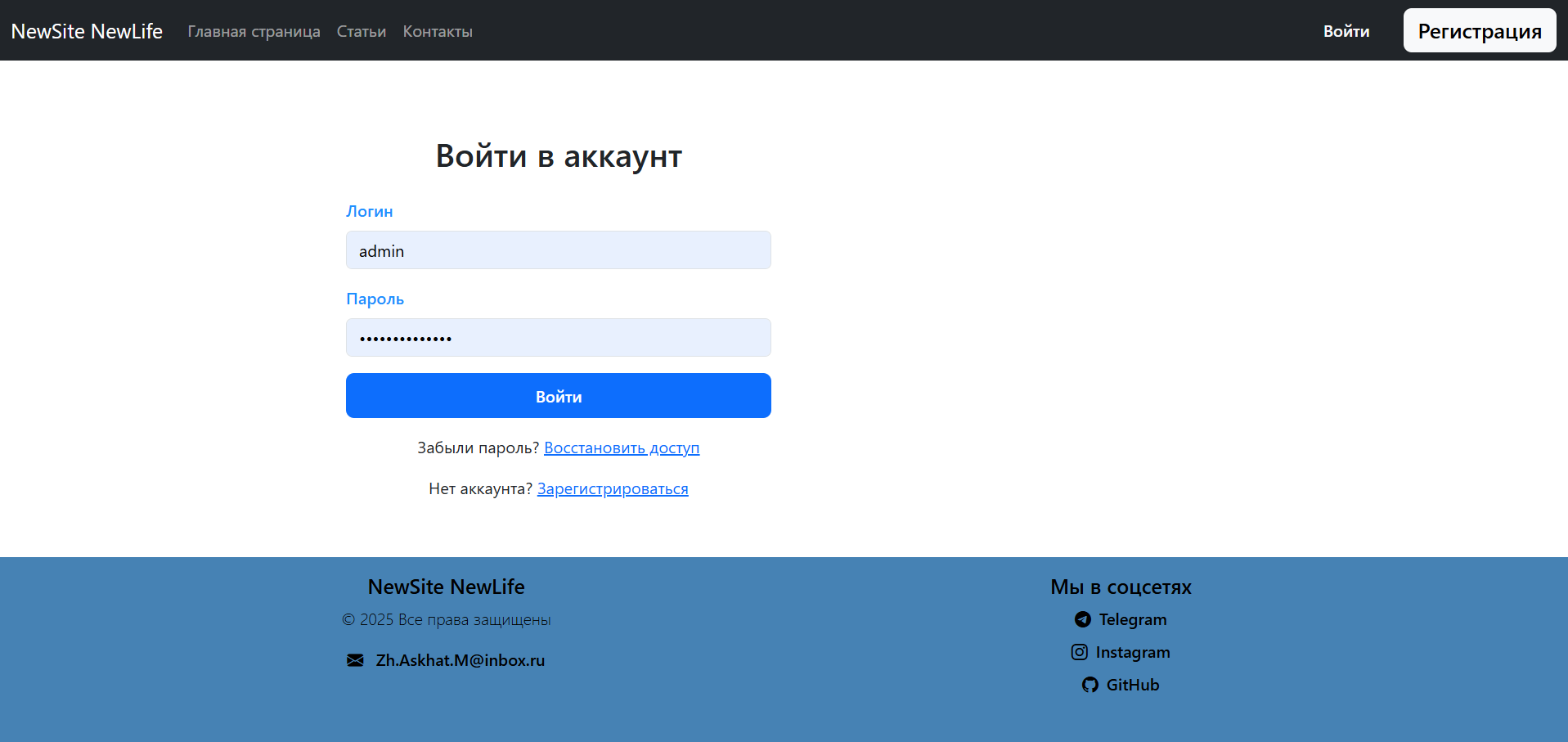1568x742 pixels.
Task: Go to the Статьи section
Action: click(x=361, y=31)
